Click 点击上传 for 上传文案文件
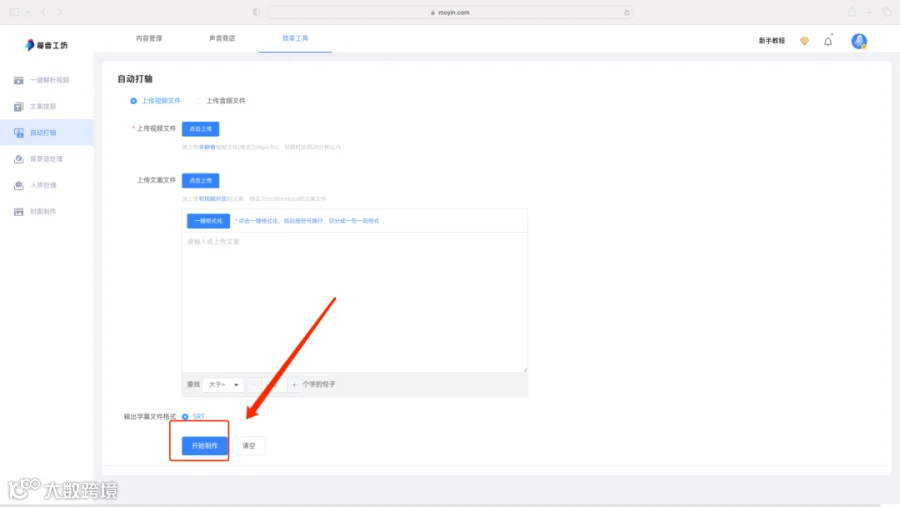Screen dimensions: 900x507 [x=200, y=181]
